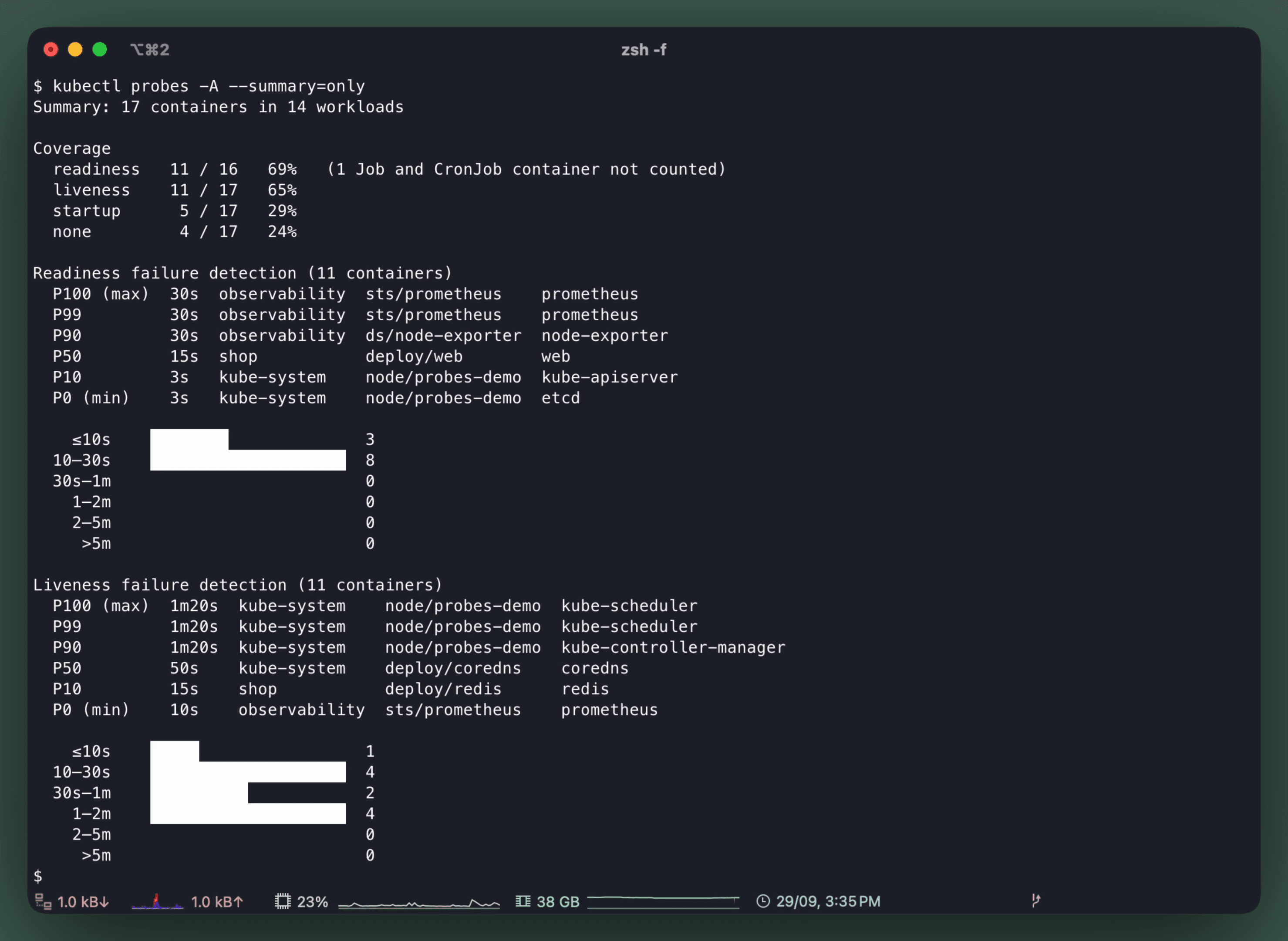This screenshot has width=1288, height=941.
Task: Click the 'Liveness failure detection (11 containers)' heading
Action: [237, 585]
